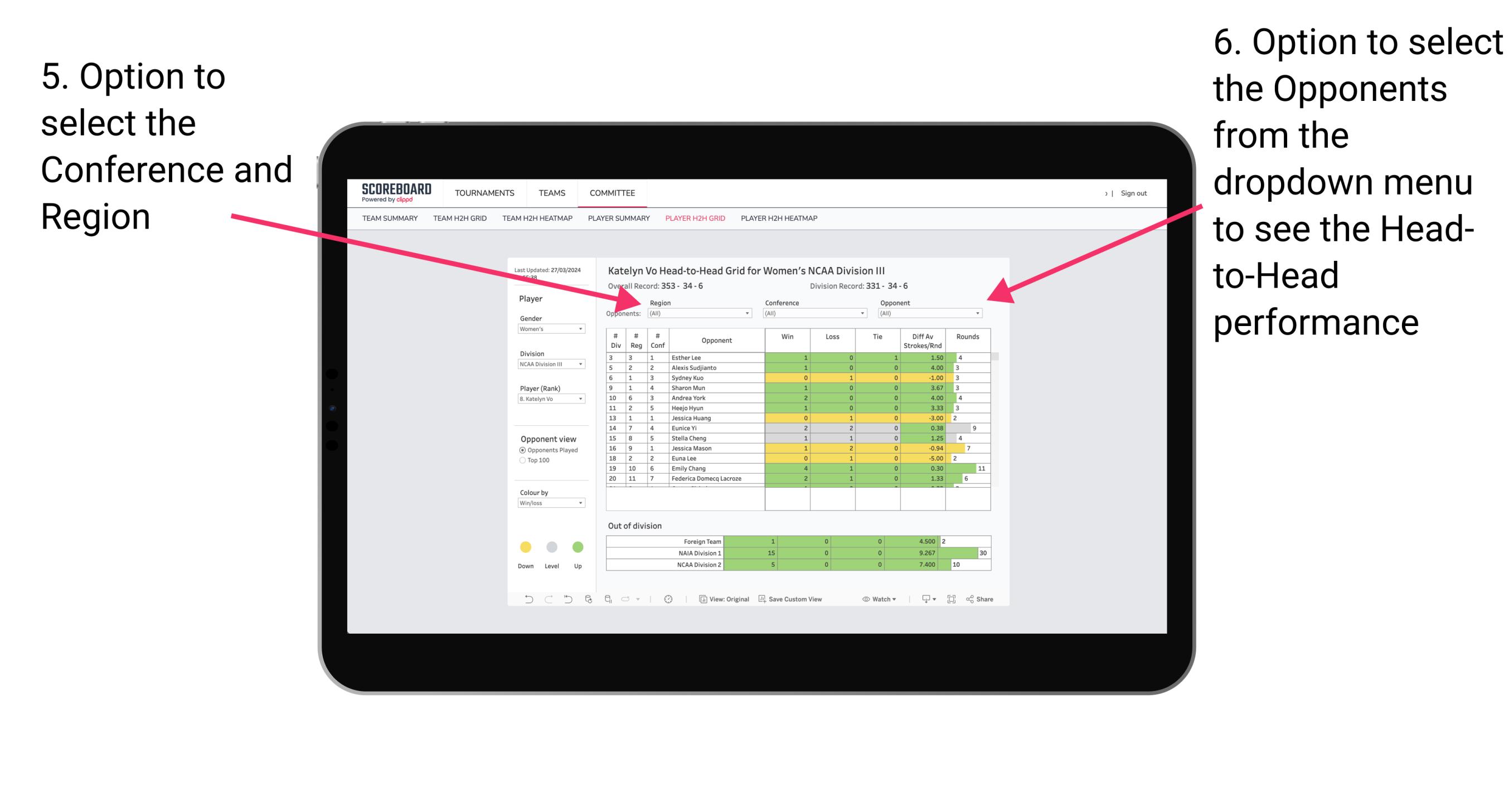Click the redo icon in toolbar
This screenshot has width=1509, height=812.
click(541, 599)
